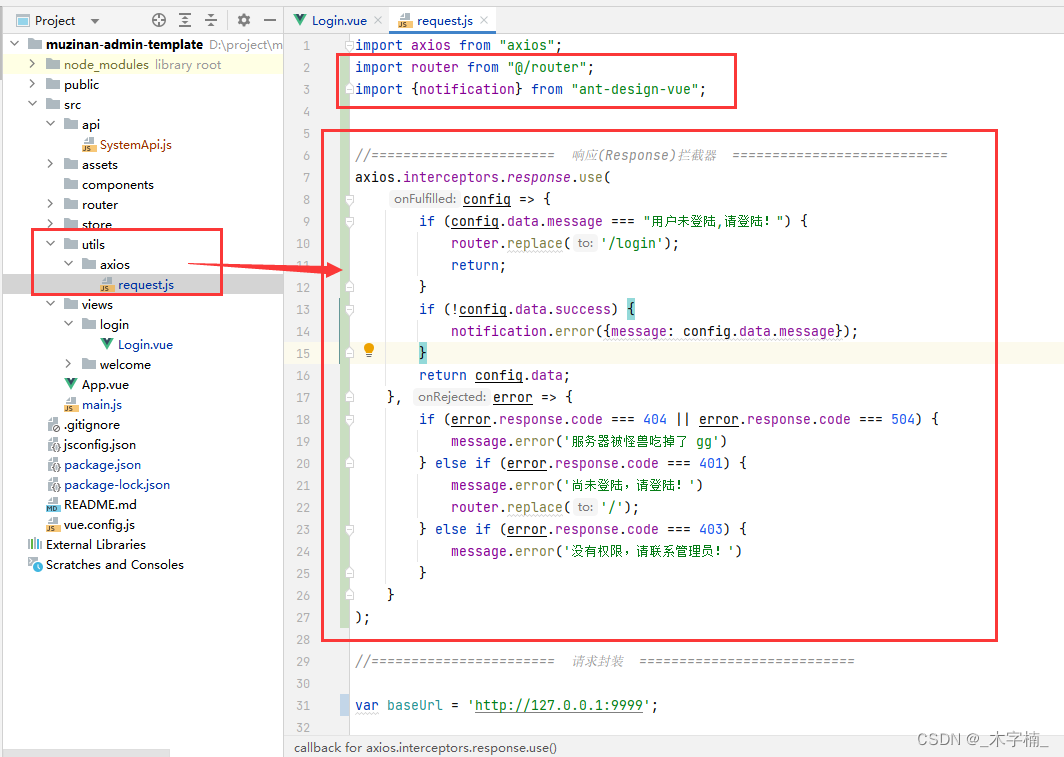Click the 'baseUrl' variable name

(x=414, y=705)
